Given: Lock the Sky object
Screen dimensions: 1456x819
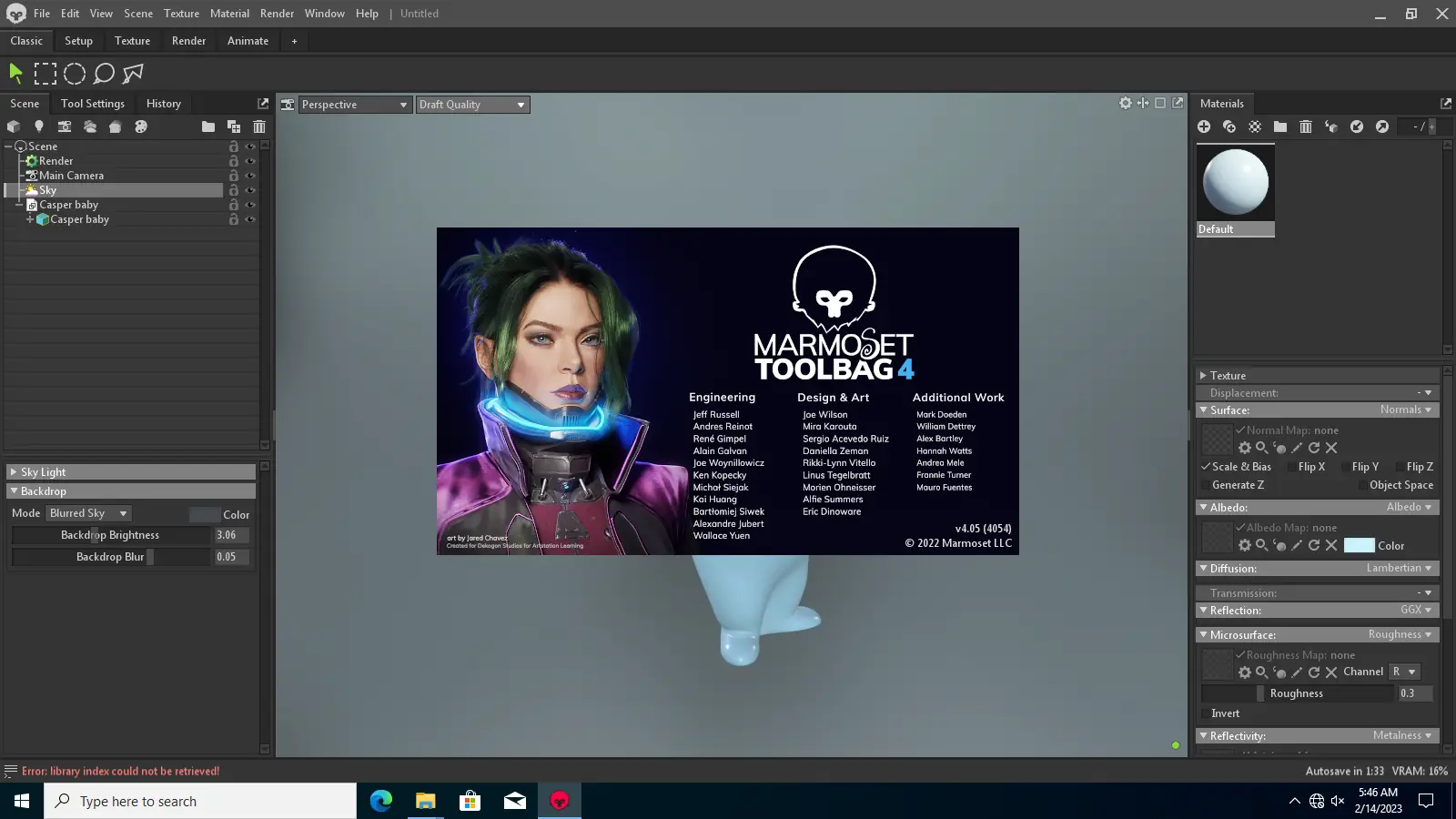Looking at the screenshot, I should pyautogui.click(x=234, y=190).
